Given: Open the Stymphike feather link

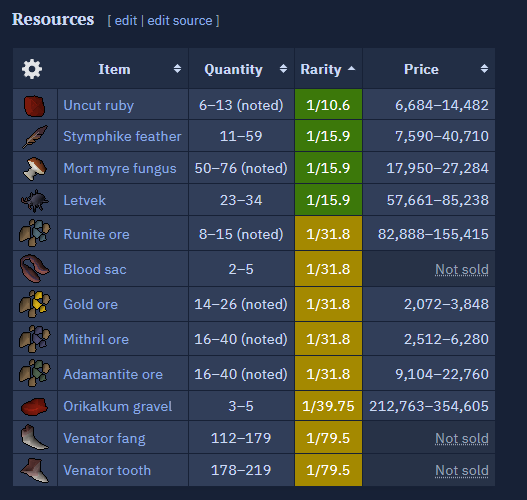Looking at the screenshot, I should click(x=122, y=136).
